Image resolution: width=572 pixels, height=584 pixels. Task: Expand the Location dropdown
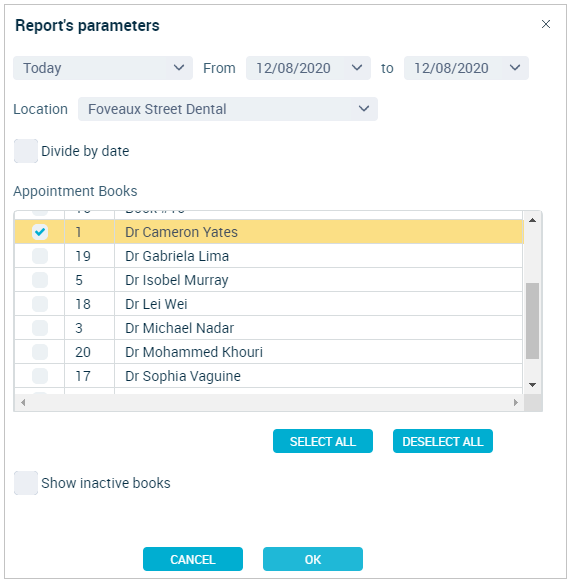[x=228, y=109]
